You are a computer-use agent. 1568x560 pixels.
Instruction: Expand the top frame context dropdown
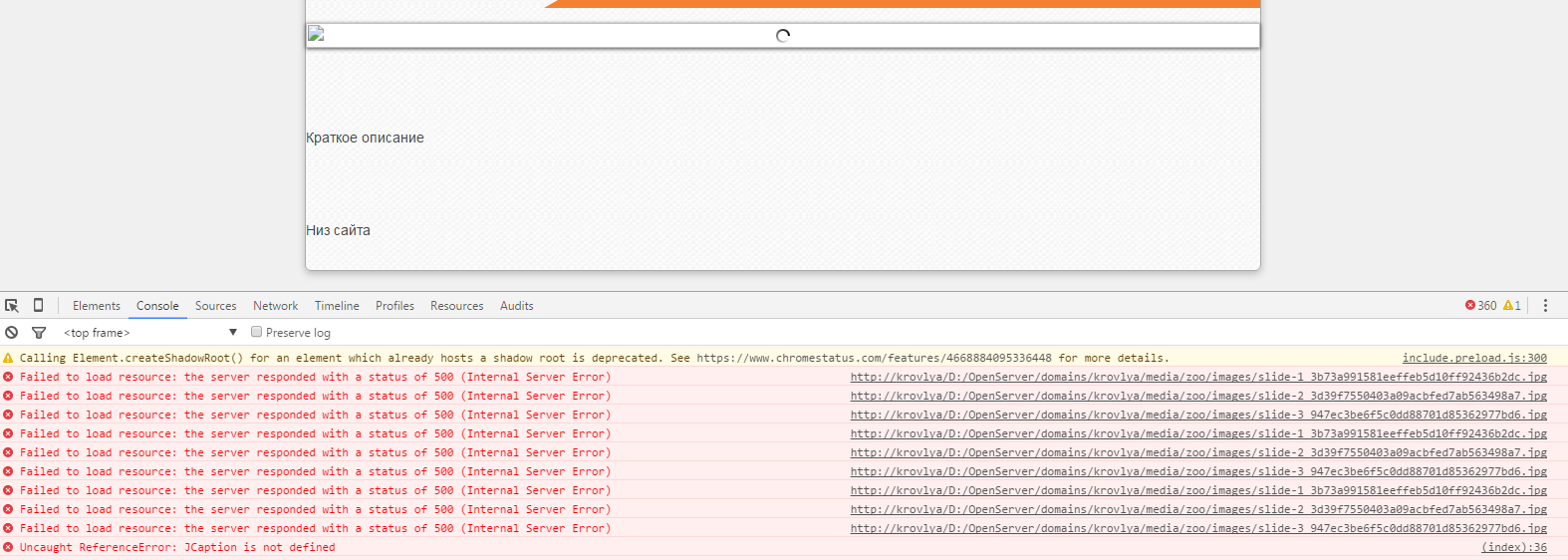click(x=149, y=333)
